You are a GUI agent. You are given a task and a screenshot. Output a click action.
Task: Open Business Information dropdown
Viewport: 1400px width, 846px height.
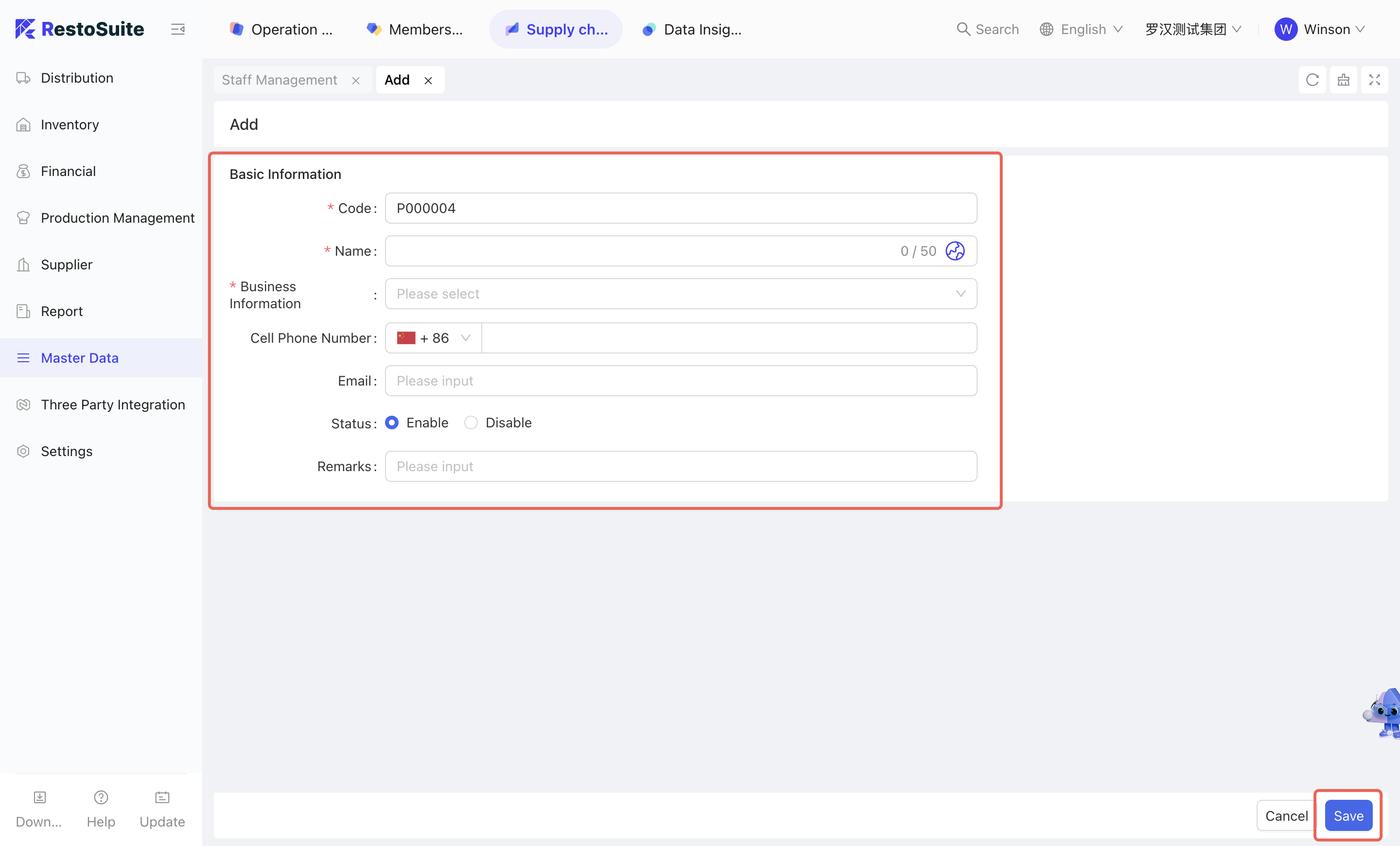coord(681,294)
